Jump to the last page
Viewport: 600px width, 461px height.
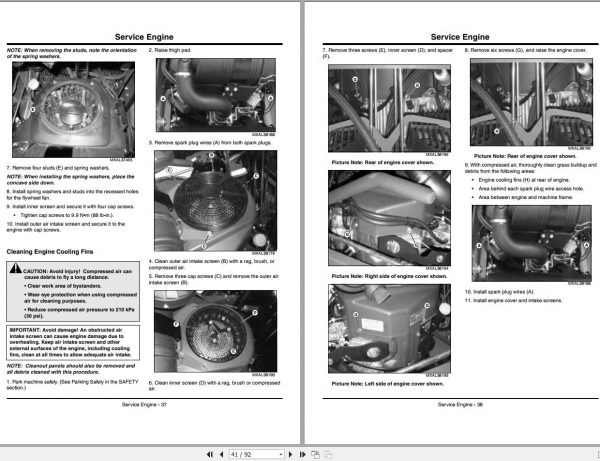point(302,454)
